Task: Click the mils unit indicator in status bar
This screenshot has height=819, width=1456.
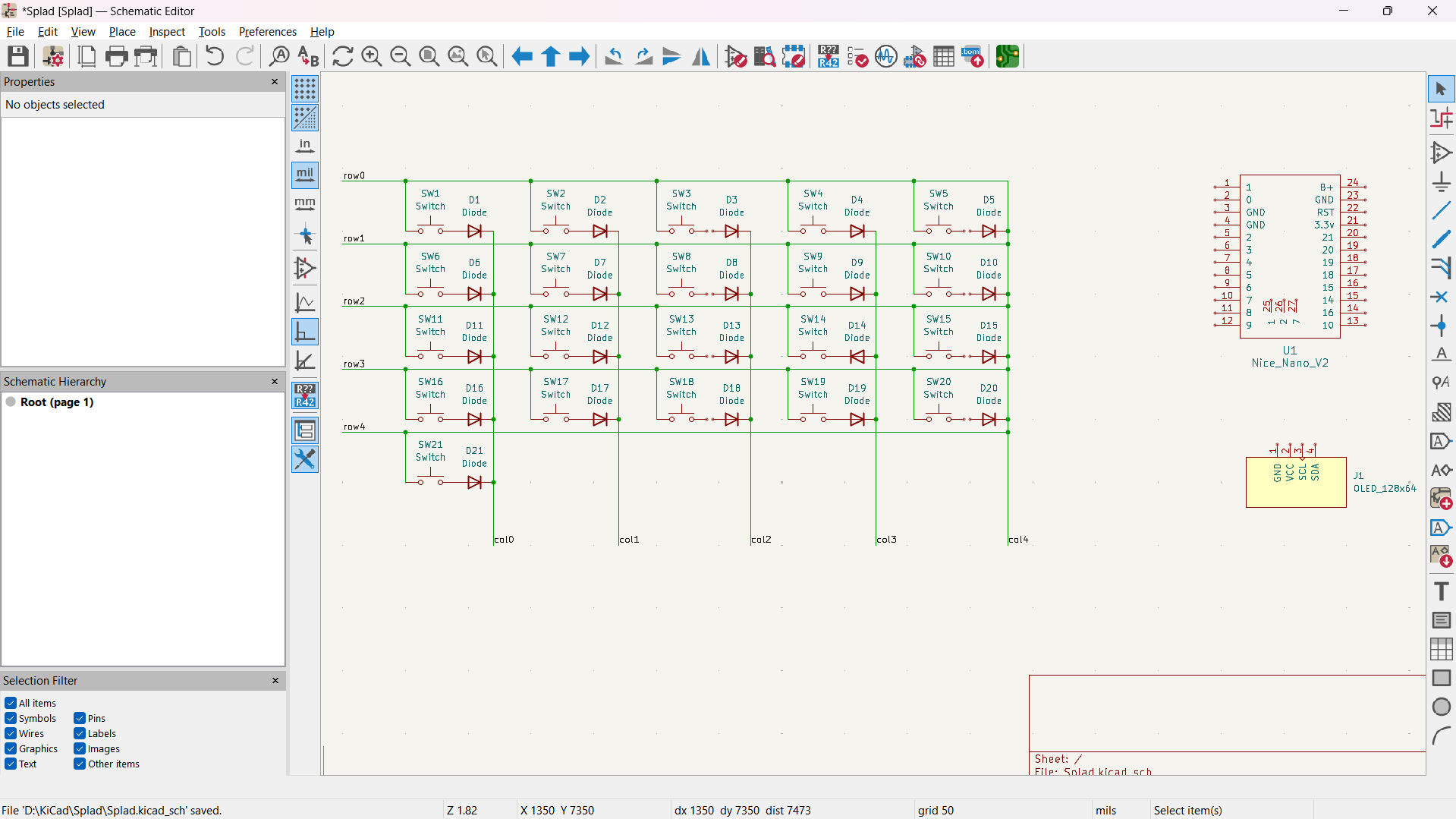Action: pos(1106,810)
